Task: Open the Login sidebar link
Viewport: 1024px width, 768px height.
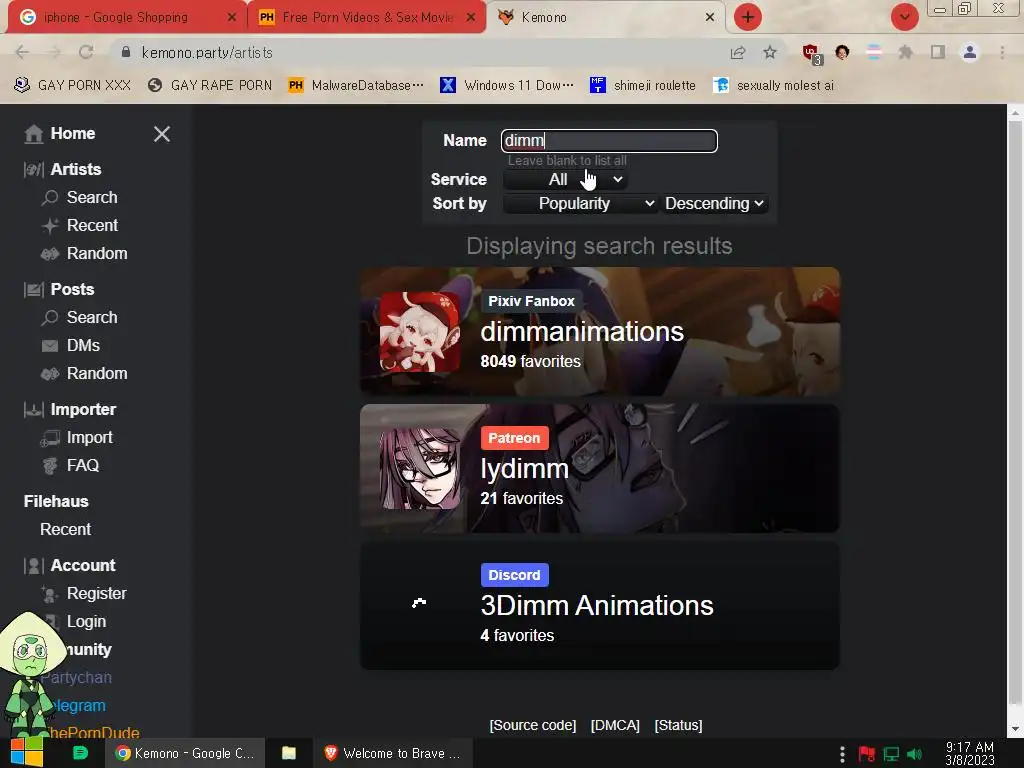Action: pyautogui.click(x=86, y=622)
